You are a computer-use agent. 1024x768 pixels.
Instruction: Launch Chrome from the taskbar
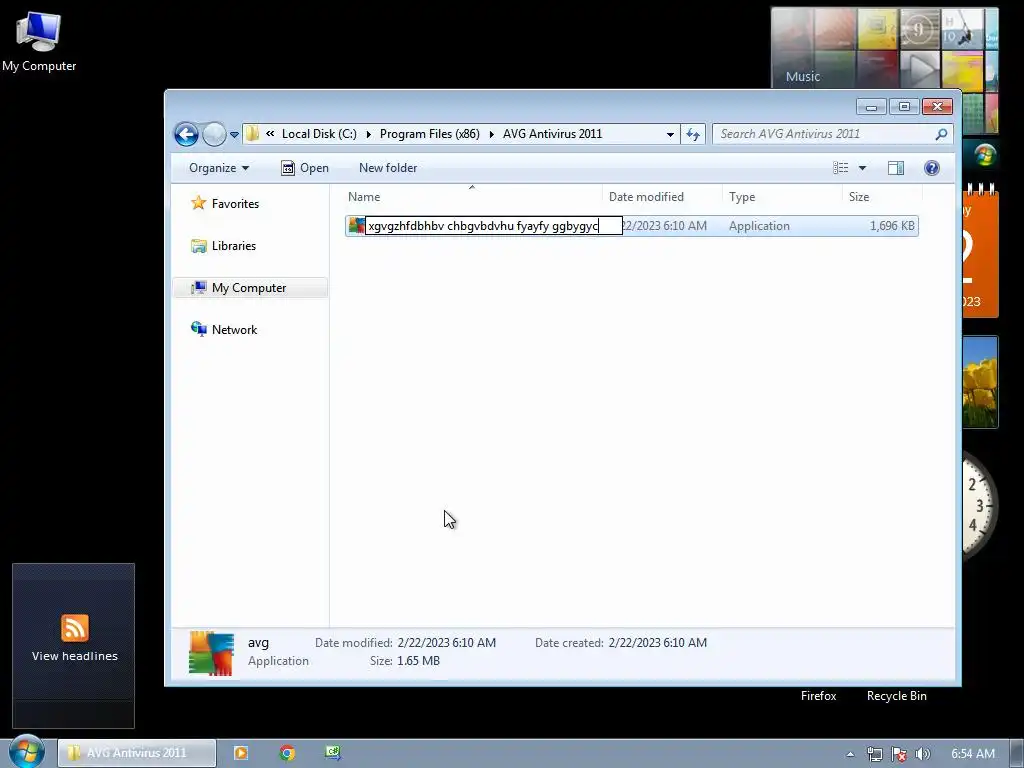pos(287,753)
